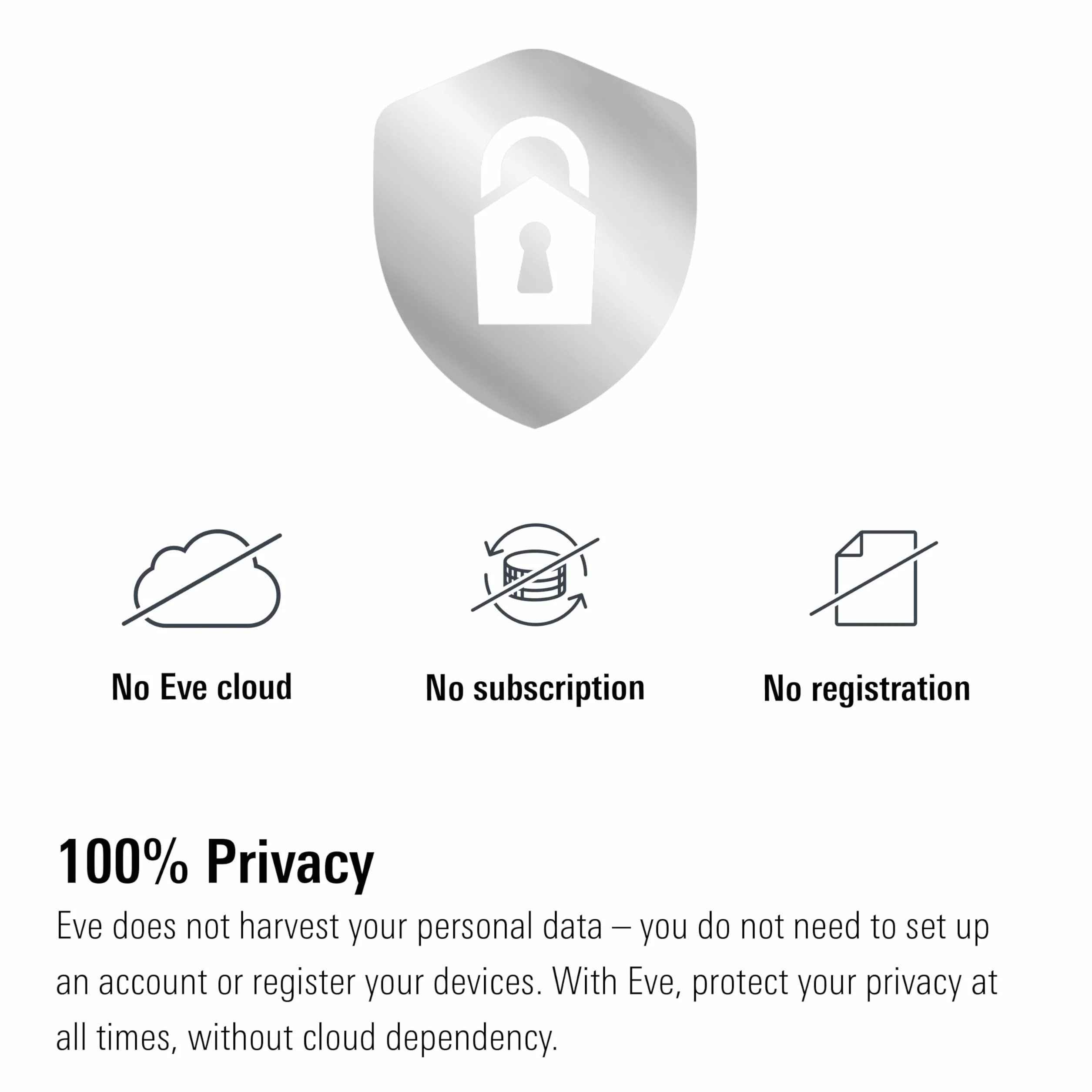Click the house-shaped padlock body

[x=535, y=251]
